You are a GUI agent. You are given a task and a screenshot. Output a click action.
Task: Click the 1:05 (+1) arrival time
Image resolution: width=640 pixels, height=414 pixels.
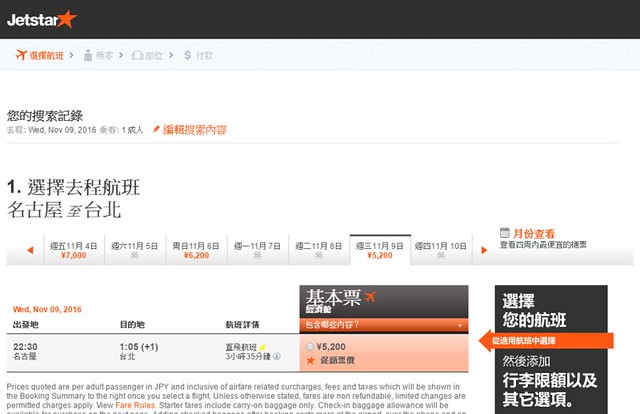139,347
